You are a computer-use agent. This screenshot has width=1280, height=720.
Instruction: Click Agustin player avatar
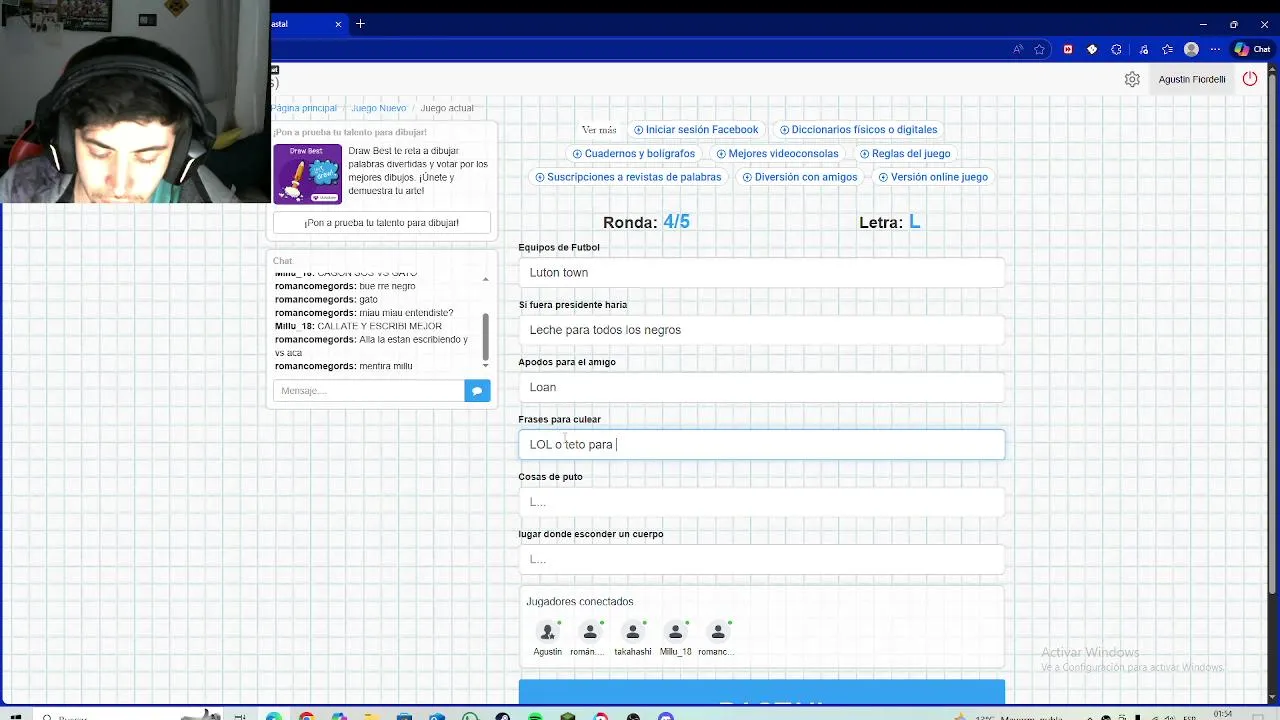[x=547, y=632]
